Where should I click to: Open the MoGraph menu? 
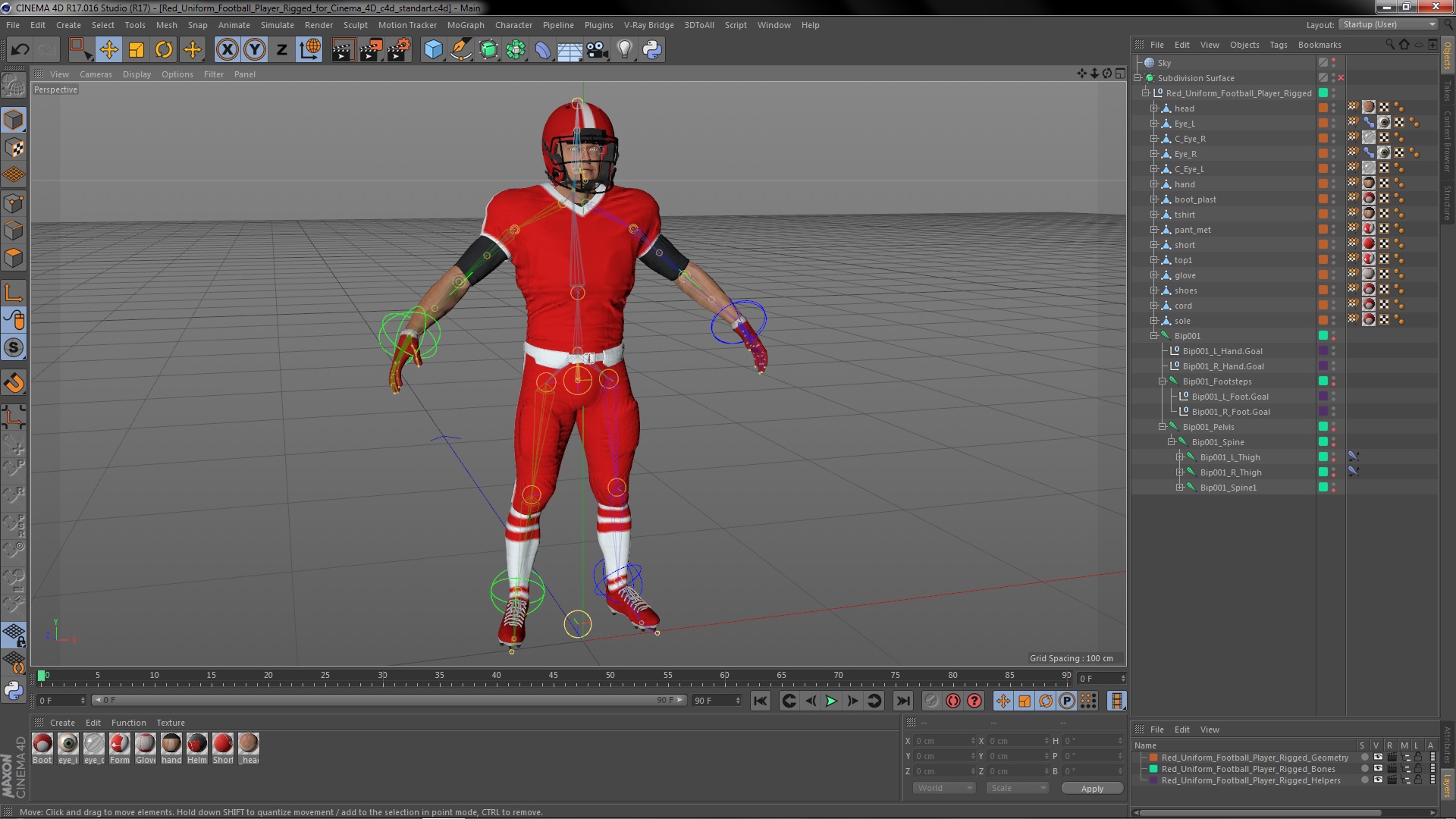coord(465,25)
